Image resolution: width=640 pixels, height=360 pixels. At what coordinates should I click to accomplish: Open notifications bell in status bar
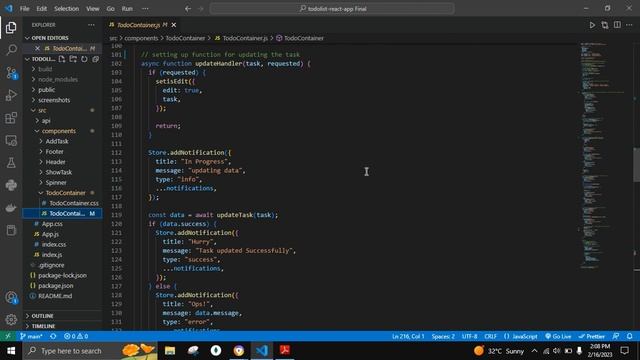click(630, 336)
